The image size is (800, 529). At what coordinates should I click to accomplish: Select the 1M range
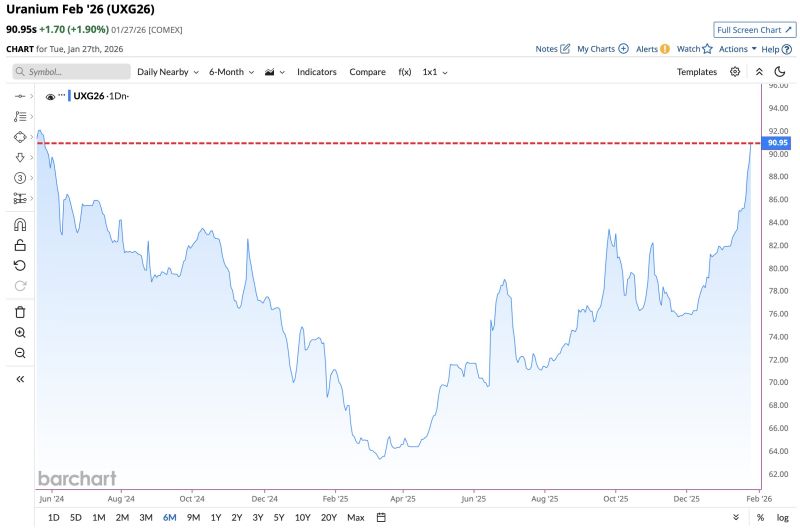pyautogui.click(x=98, y=517)
